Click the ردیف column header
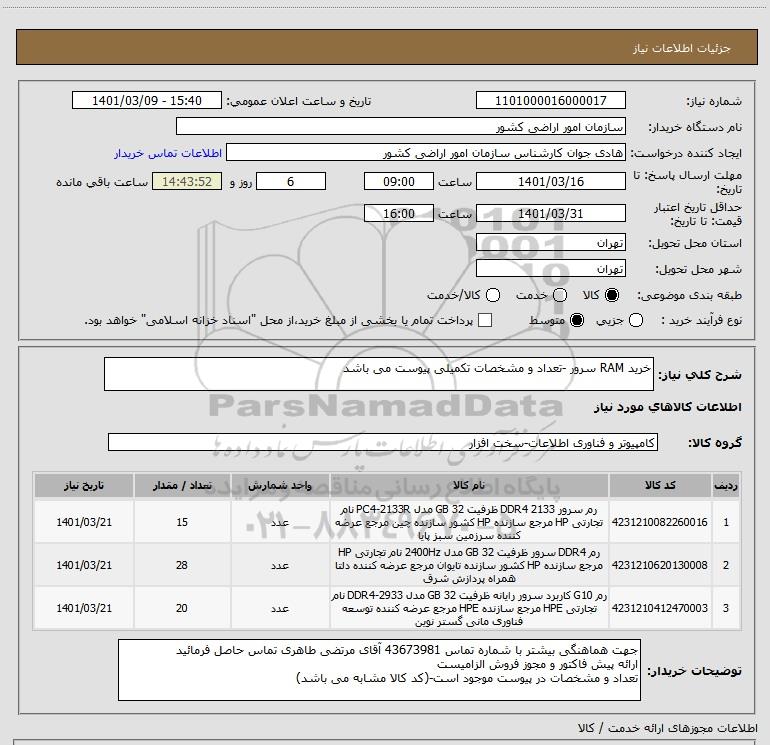 (x=726, y=485)
